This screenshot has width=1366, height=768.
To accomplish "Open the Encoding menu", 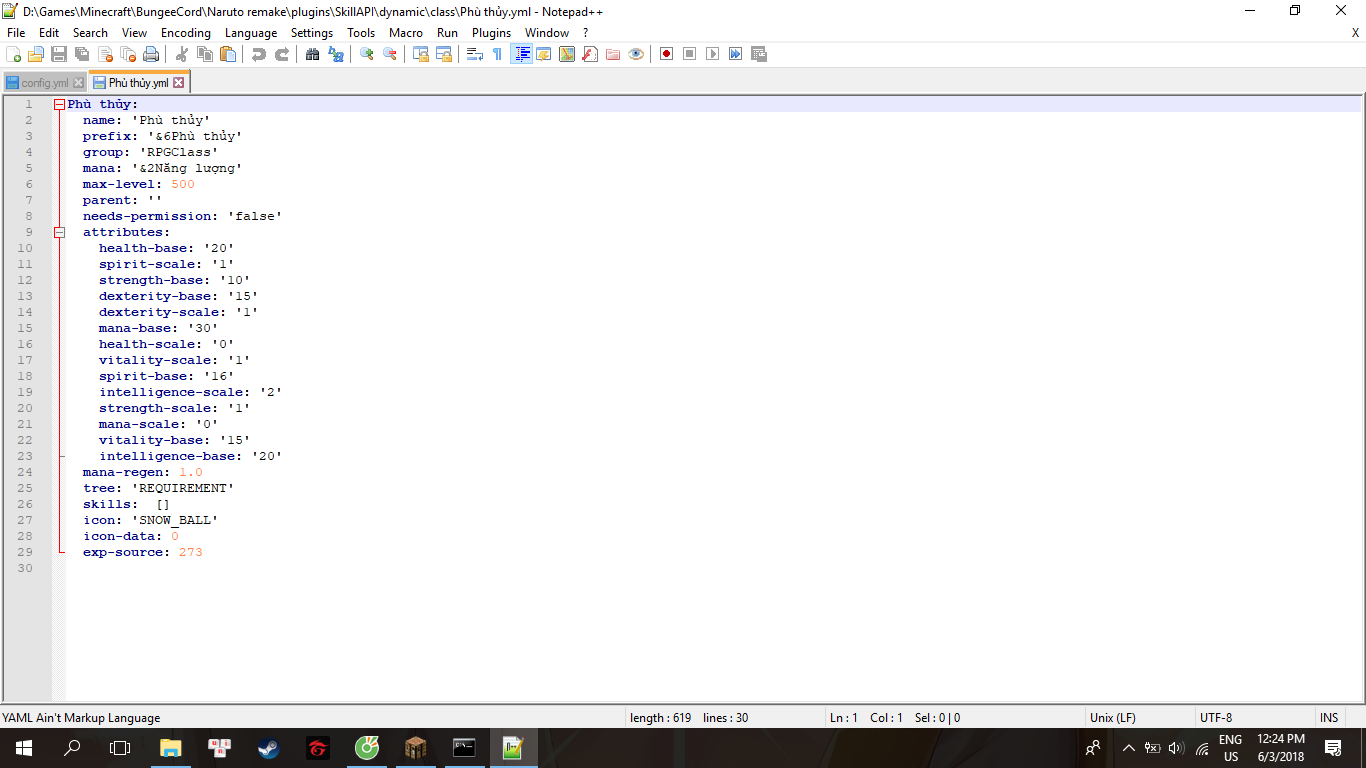I will (186, 33).
